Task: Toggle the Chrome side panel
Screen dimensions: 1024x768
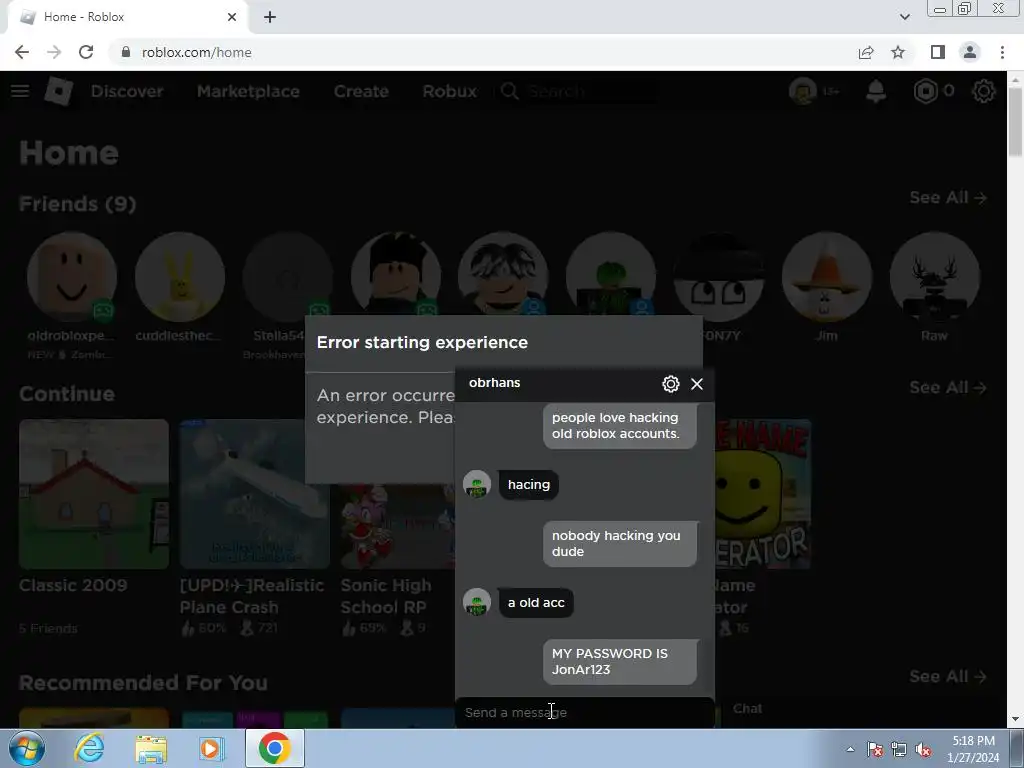Action: click(938, 52)
